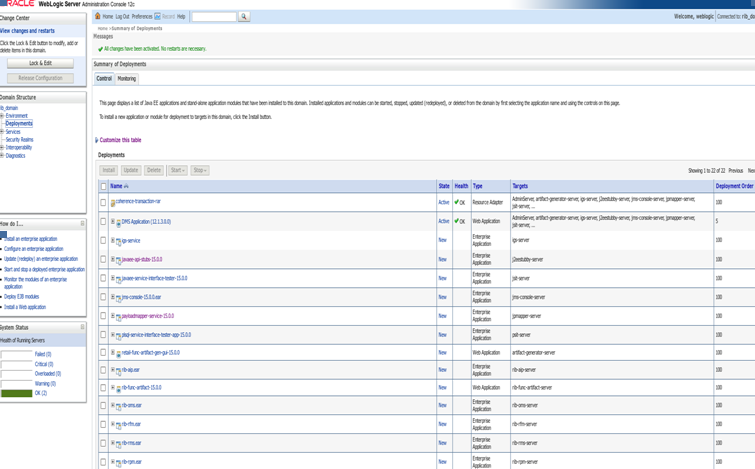Click the igs-service enterprise app icon
755x469 pixels.
pos(118,242)
